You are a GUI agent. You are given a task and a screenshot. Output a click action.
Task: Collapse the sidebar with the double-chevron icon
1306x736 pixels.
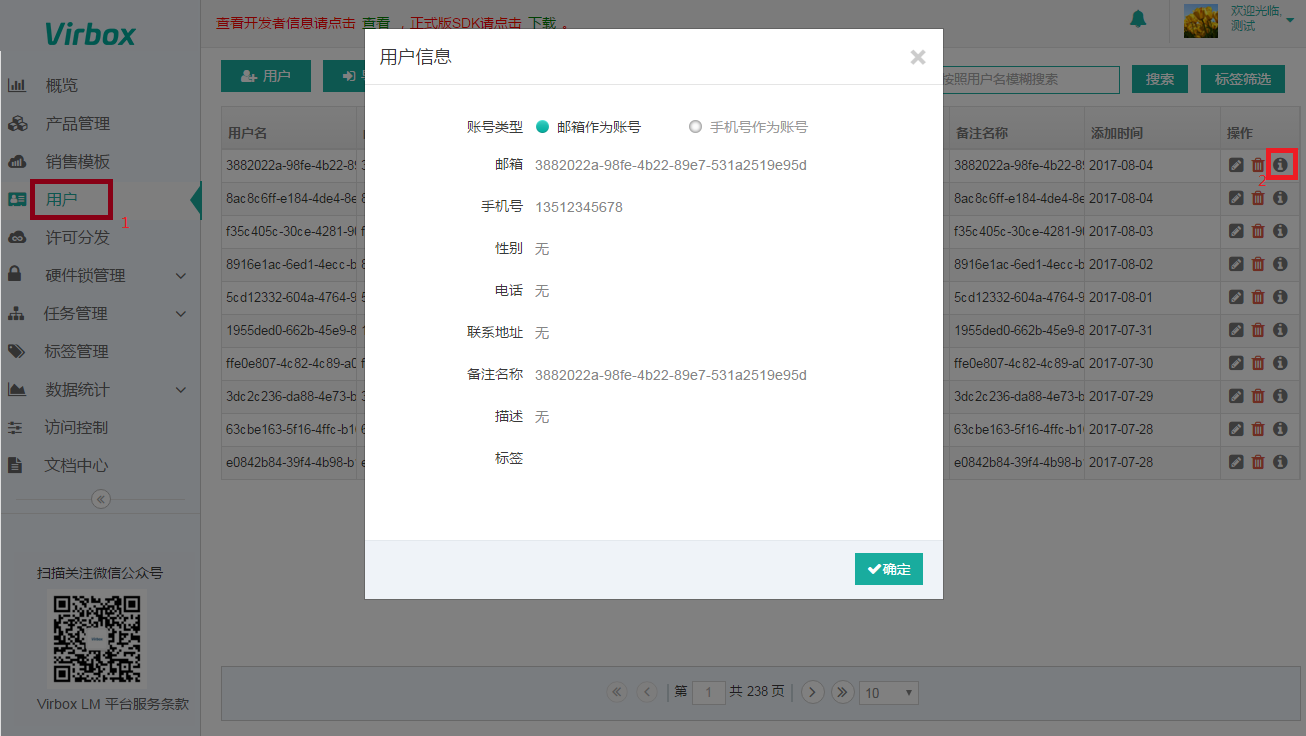tap(101, 499)
